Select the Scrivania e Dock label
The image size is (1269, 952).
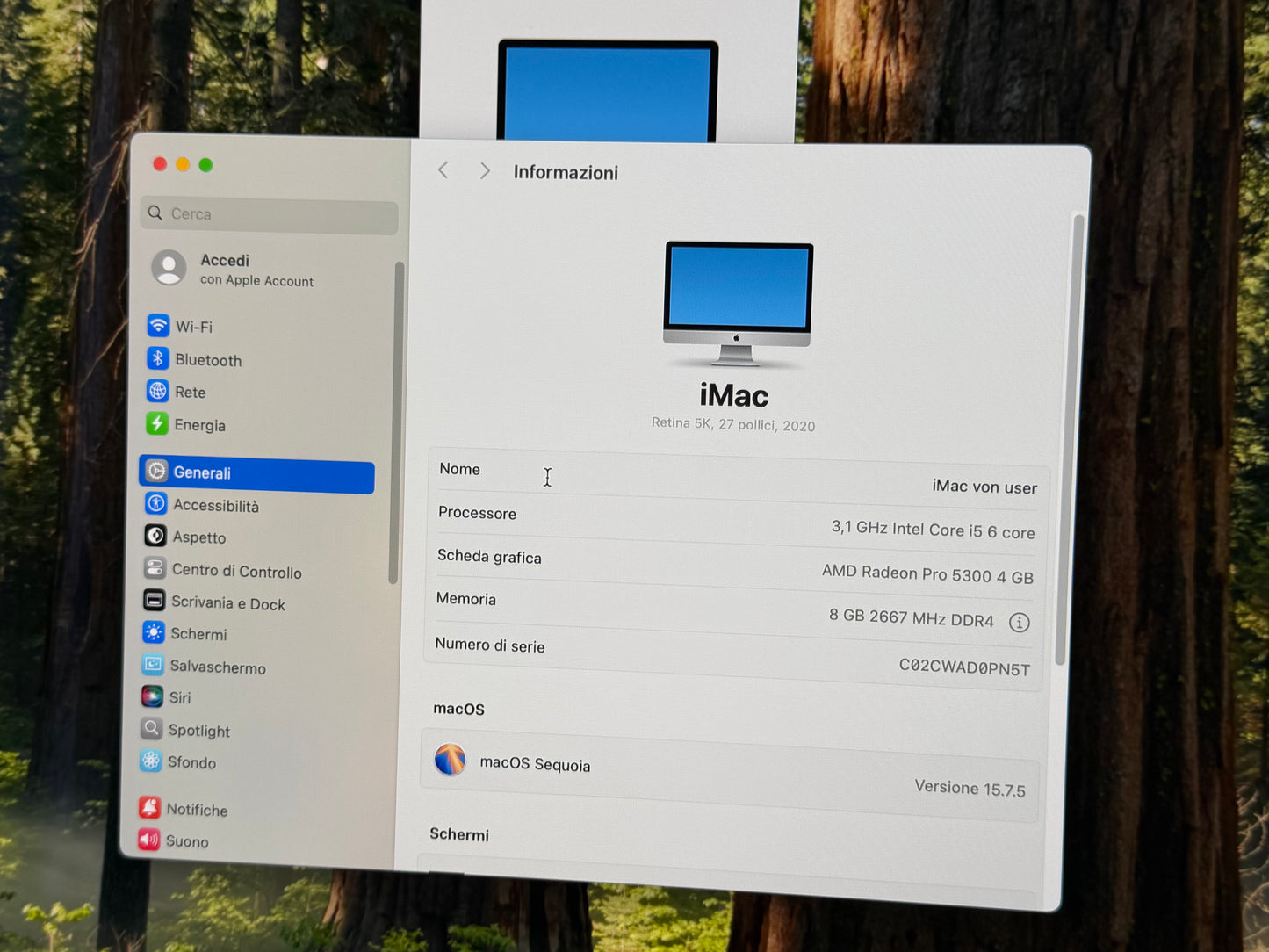coord(228,603)
